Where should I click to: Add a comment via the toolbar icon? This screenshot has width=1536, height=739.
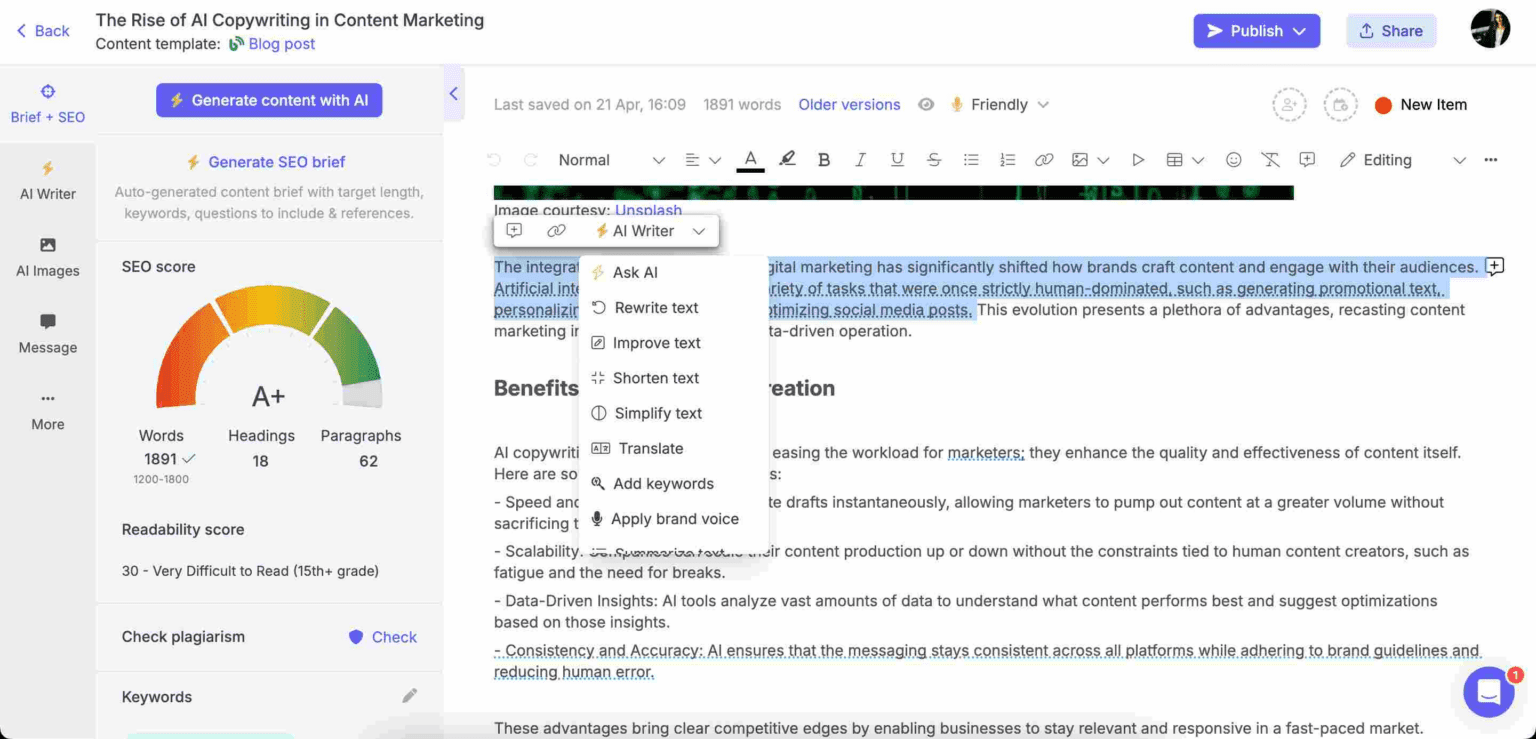(1307, 159)
